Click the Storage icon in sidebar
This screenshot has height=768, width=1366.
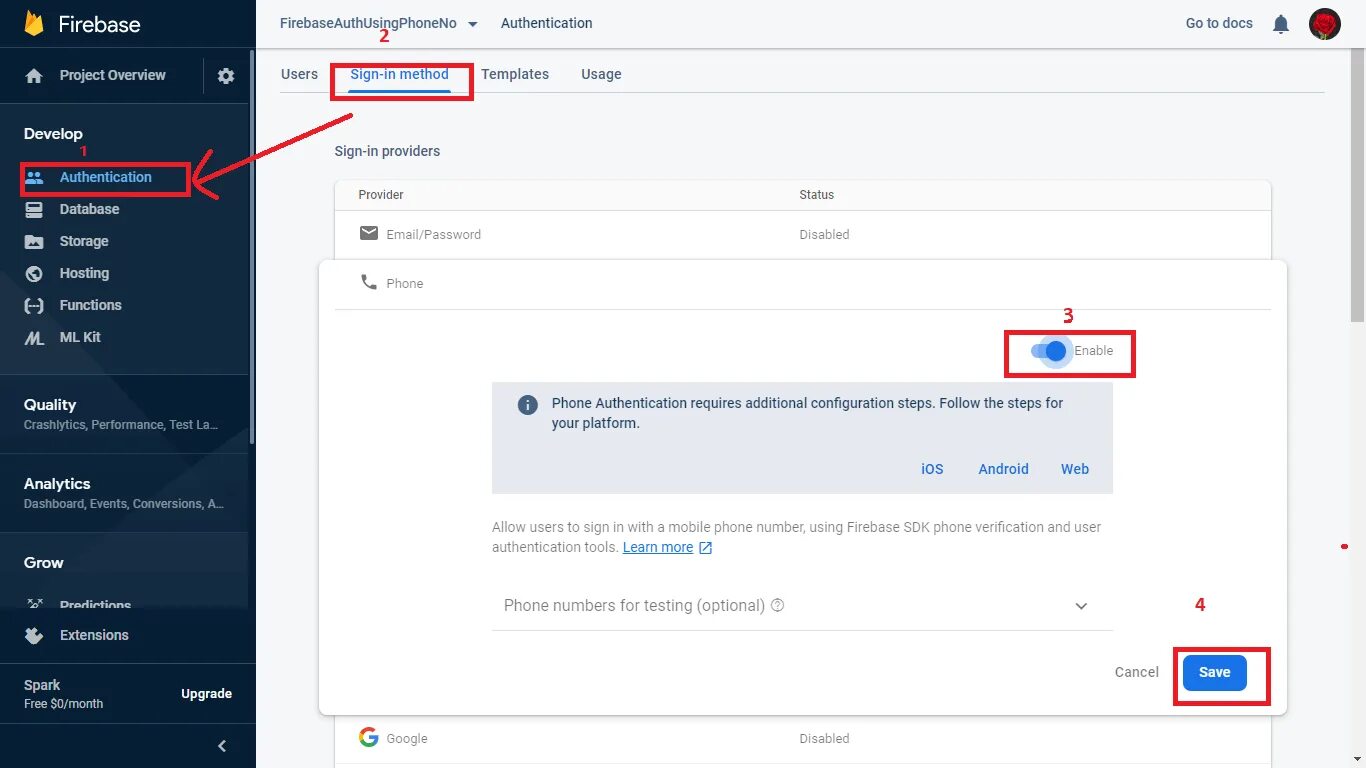coord(34,242)
